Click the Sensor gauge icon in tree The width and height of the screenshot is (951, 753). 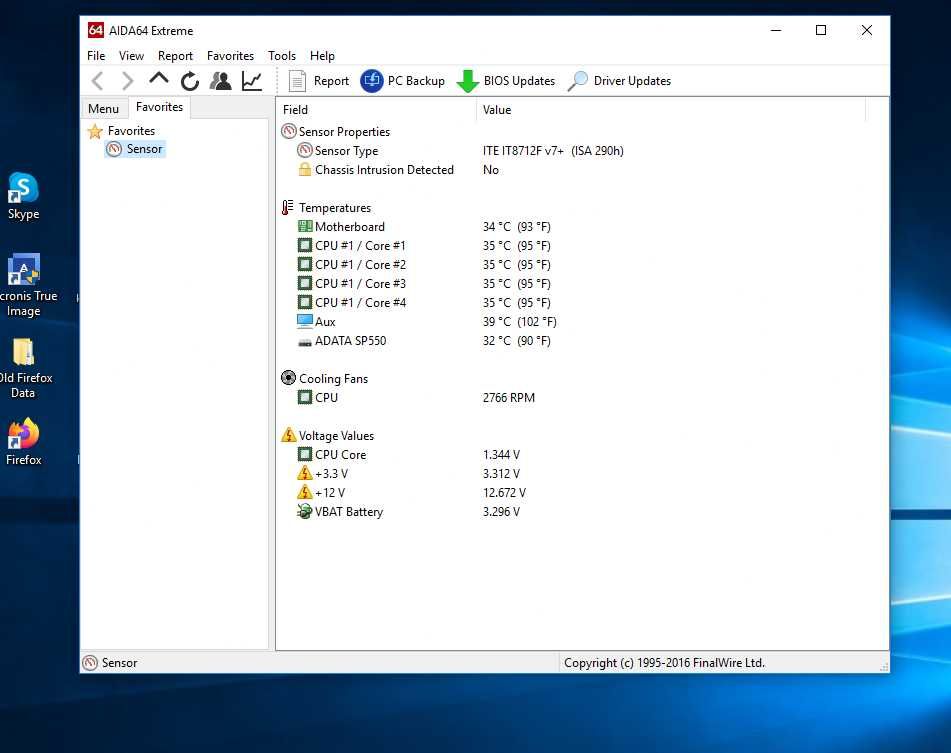click(x=114, y=149)
